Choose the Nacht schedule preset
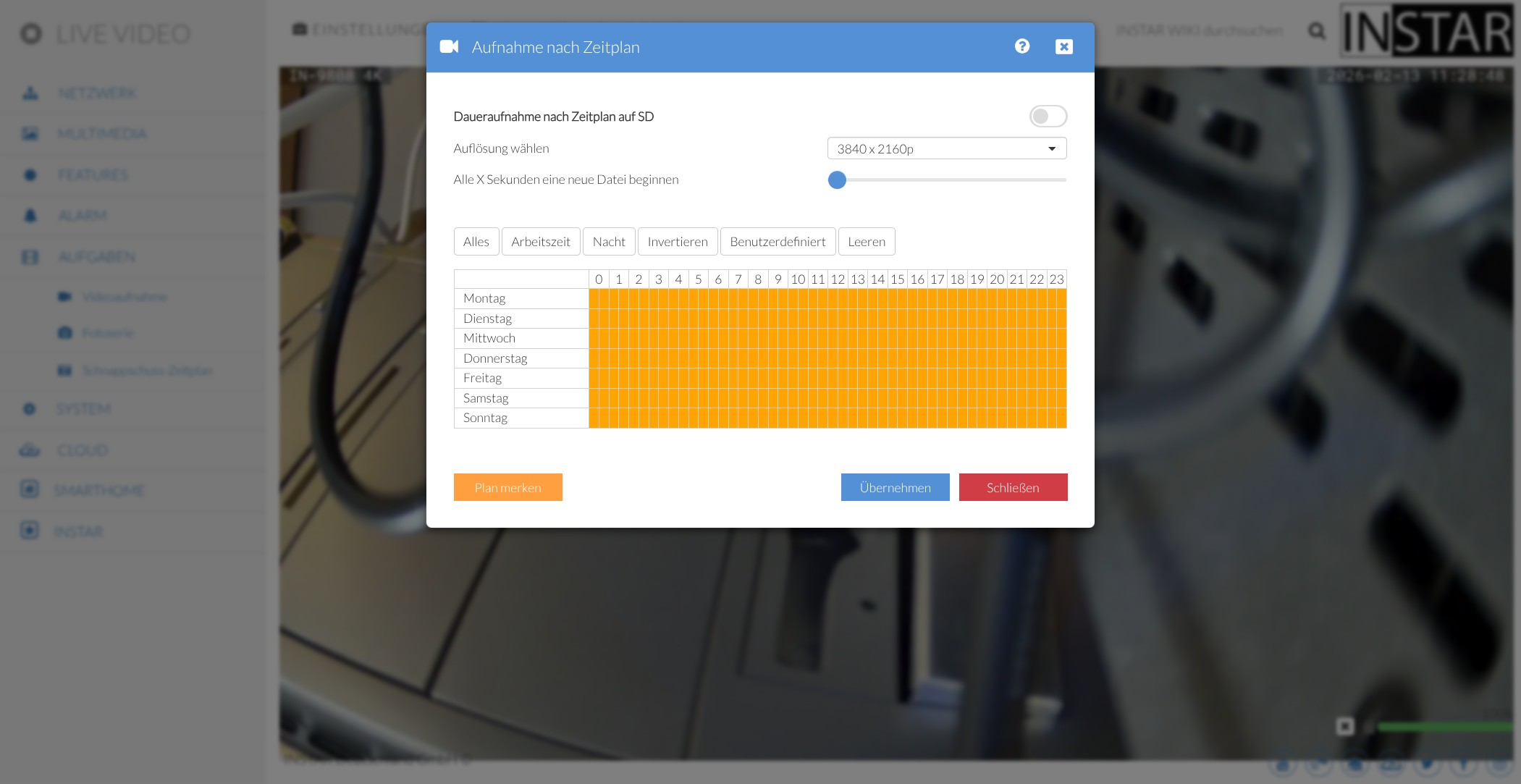 point(608,242)
